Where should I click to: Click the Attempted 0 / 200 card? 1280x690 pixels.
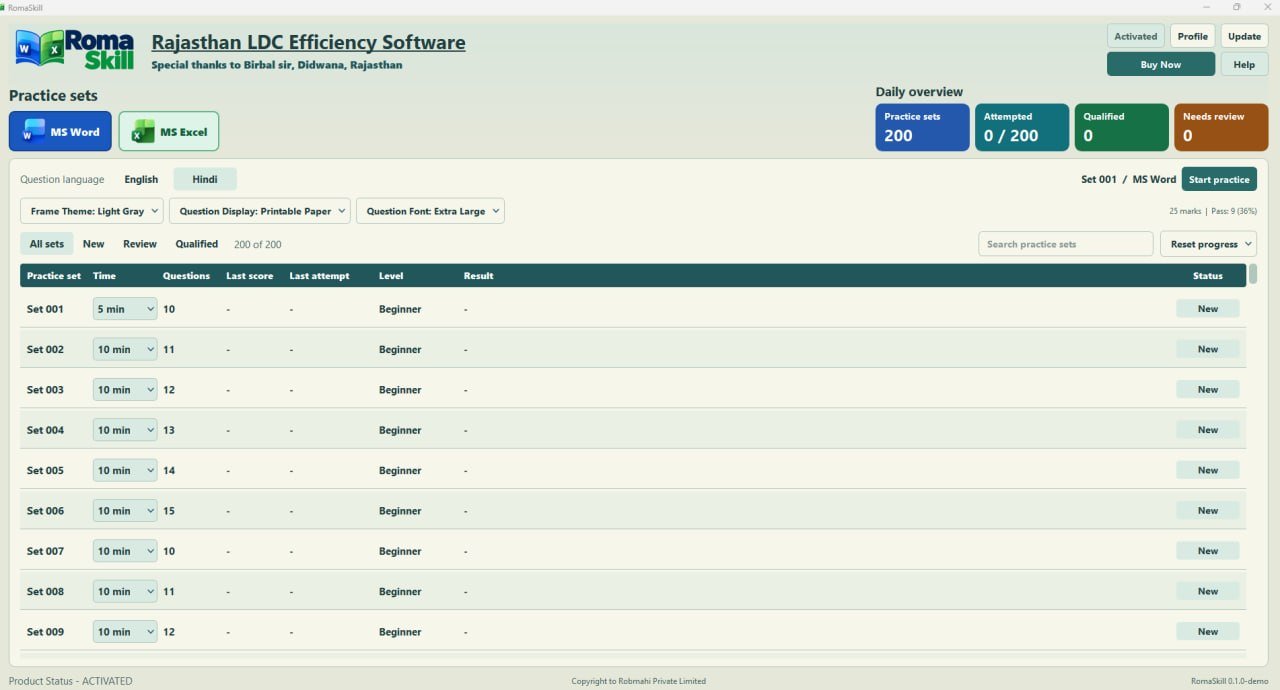1022,127
